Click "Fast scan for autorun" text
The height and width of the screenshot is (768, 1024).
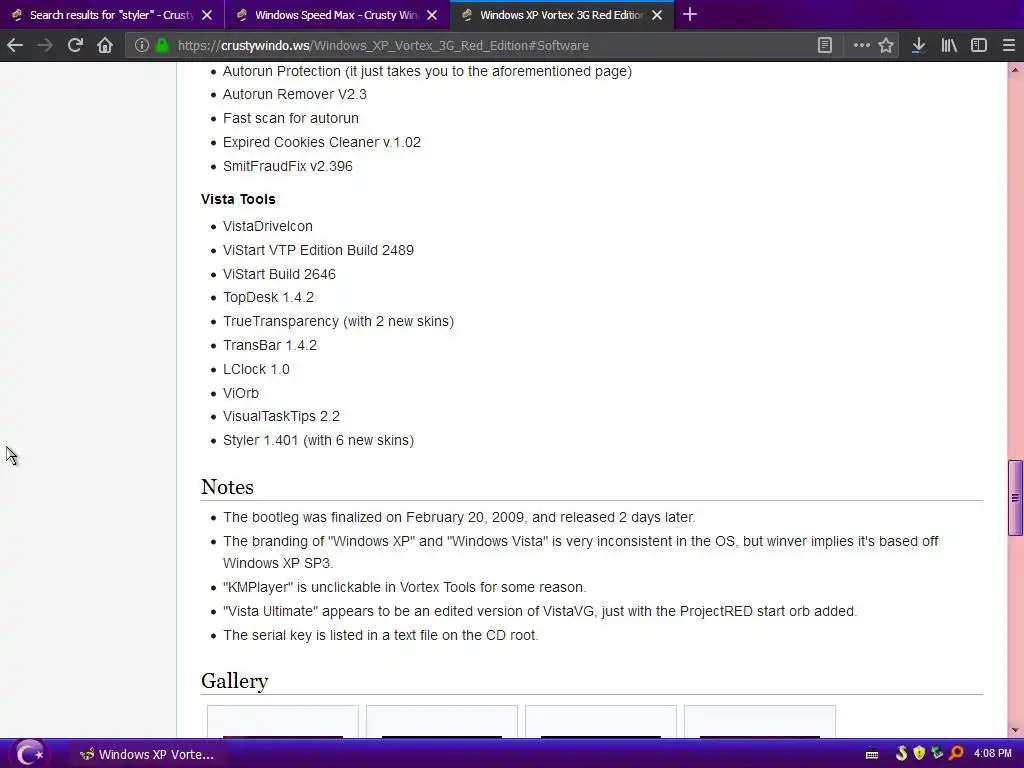click(x=291, y=118)
